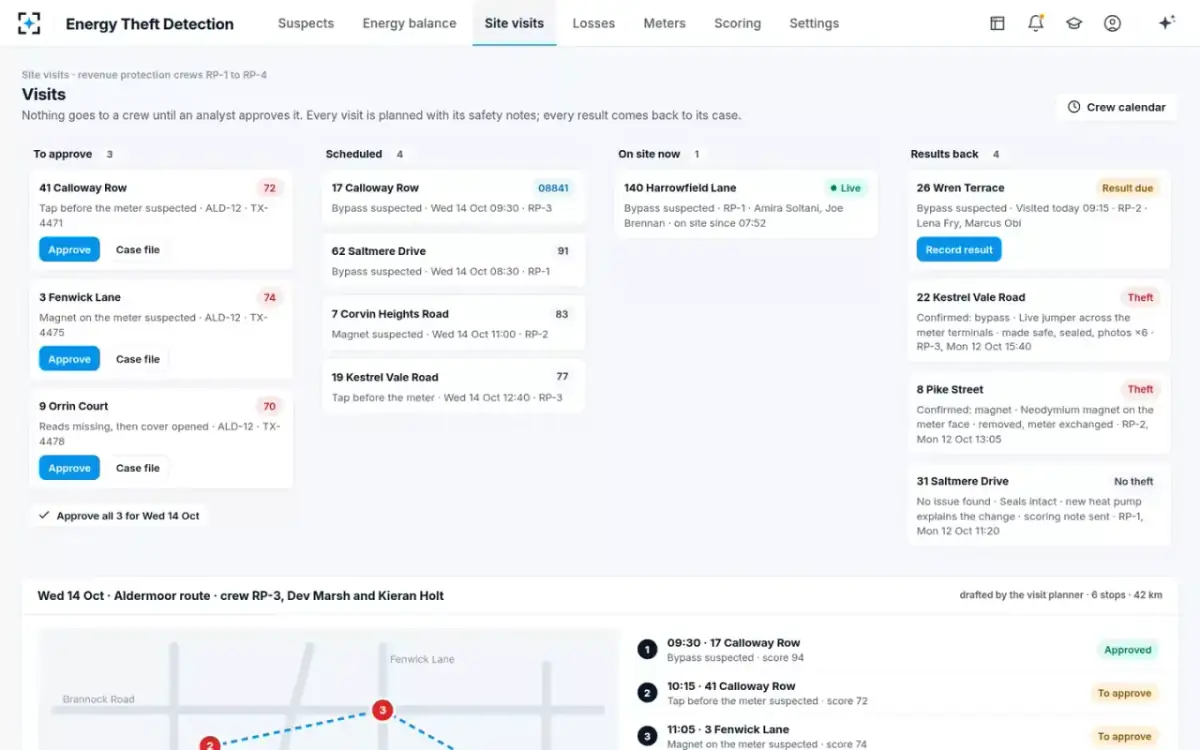
Task: Open the layout panel icon in header
Action: pyautogui.click(x=997, y=23)
